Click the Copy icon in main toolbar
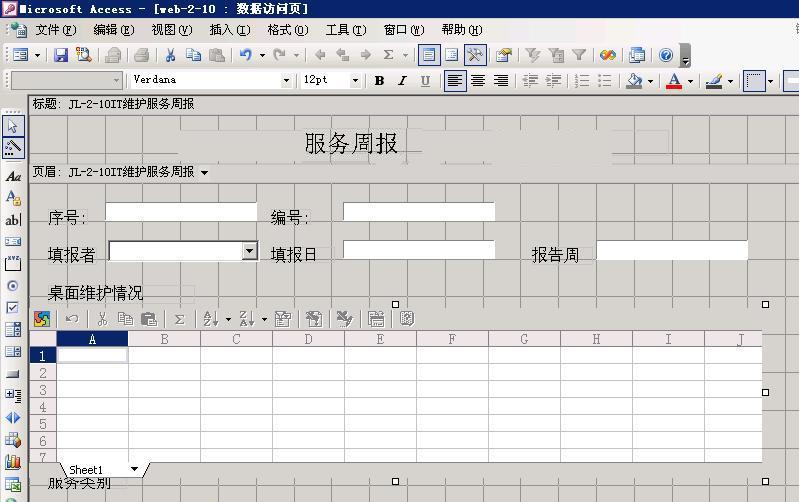This screenshot has height=502, width=799. 194,55
